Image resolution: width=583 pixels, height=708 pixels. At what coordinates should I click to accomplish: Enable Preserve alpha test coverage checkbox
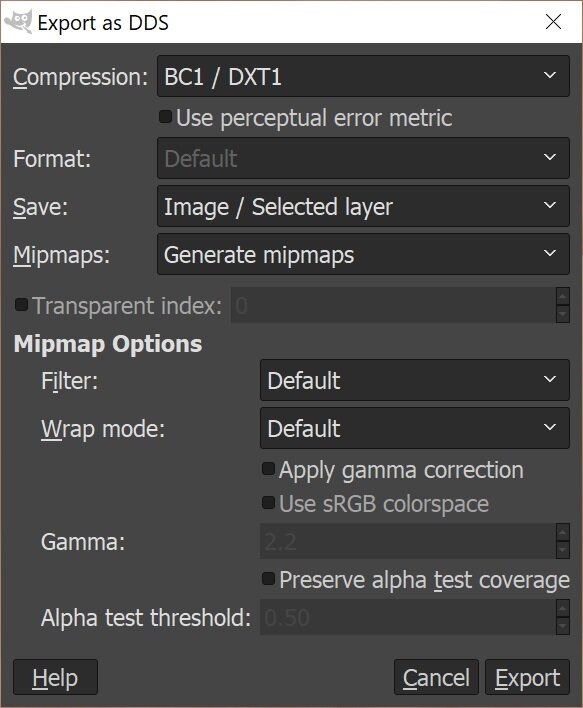268,578
